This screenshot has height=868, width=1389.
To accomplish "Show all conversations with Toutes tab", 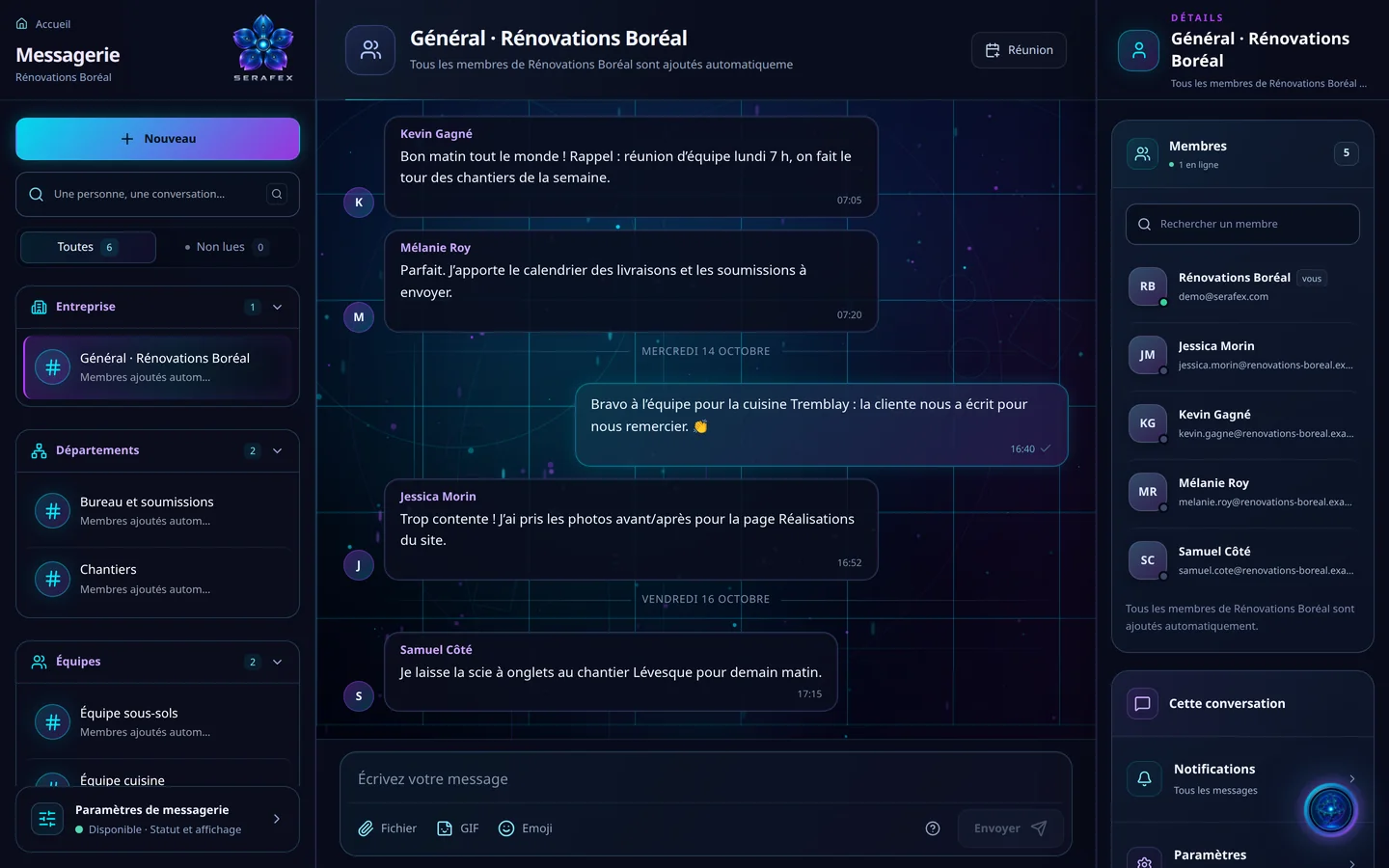I will click(x=88, y=247).
